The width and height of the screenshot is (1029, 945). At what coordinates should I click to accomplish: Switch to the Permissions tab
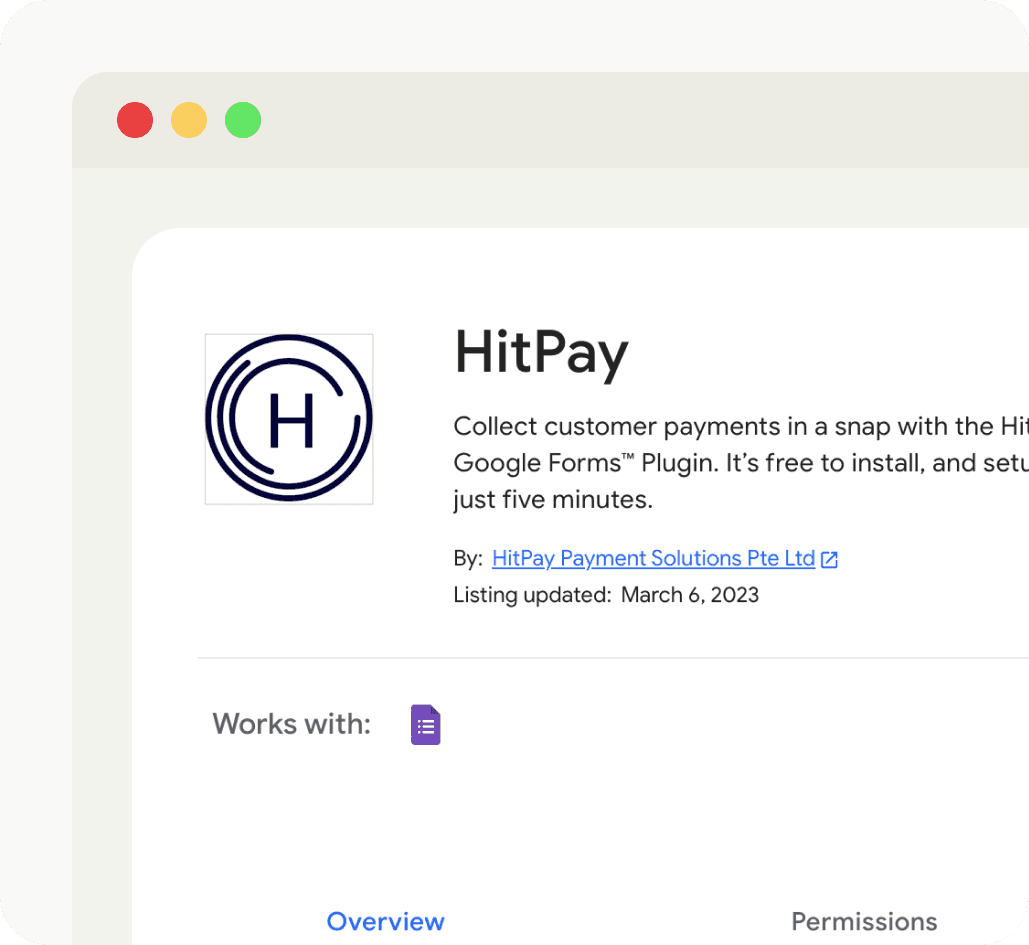[x=864, y=921]
